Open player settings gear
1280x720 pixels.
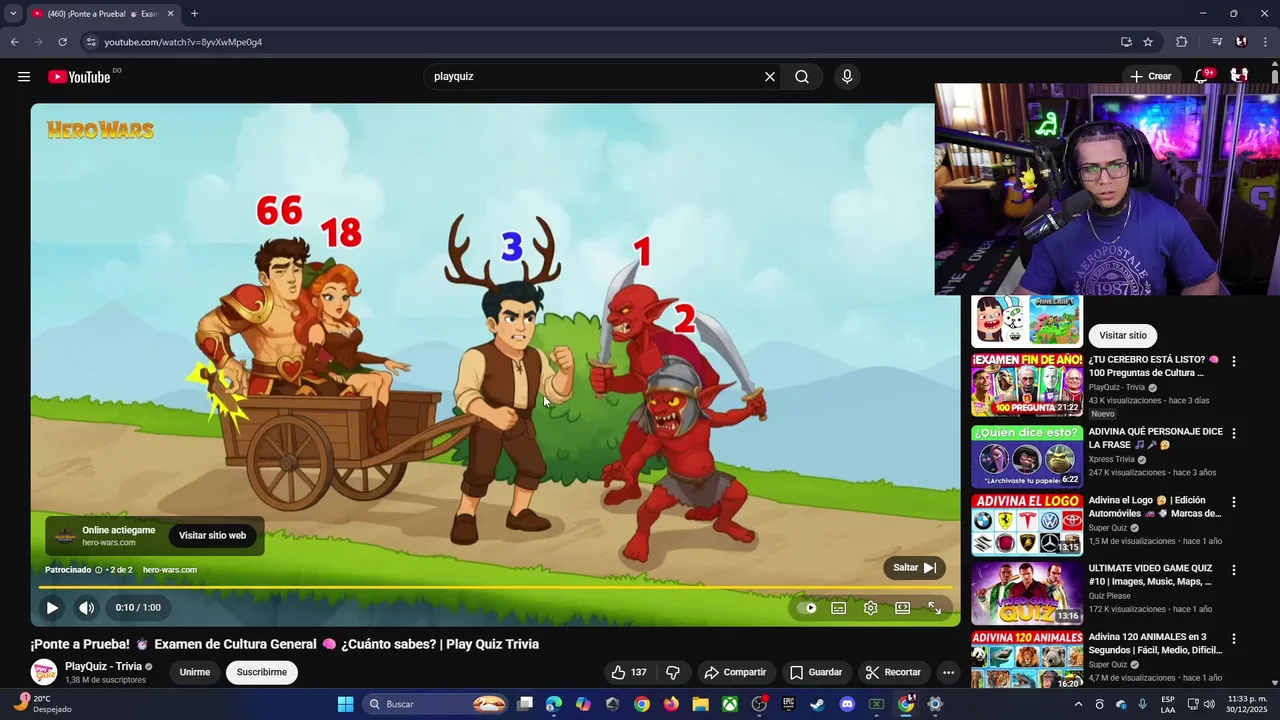click(871, 608)
